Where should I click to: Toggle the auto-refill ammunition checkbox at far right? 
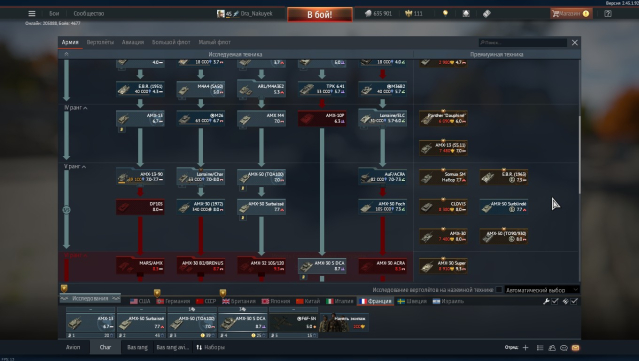pyautogui.click(x=574, y=301)
